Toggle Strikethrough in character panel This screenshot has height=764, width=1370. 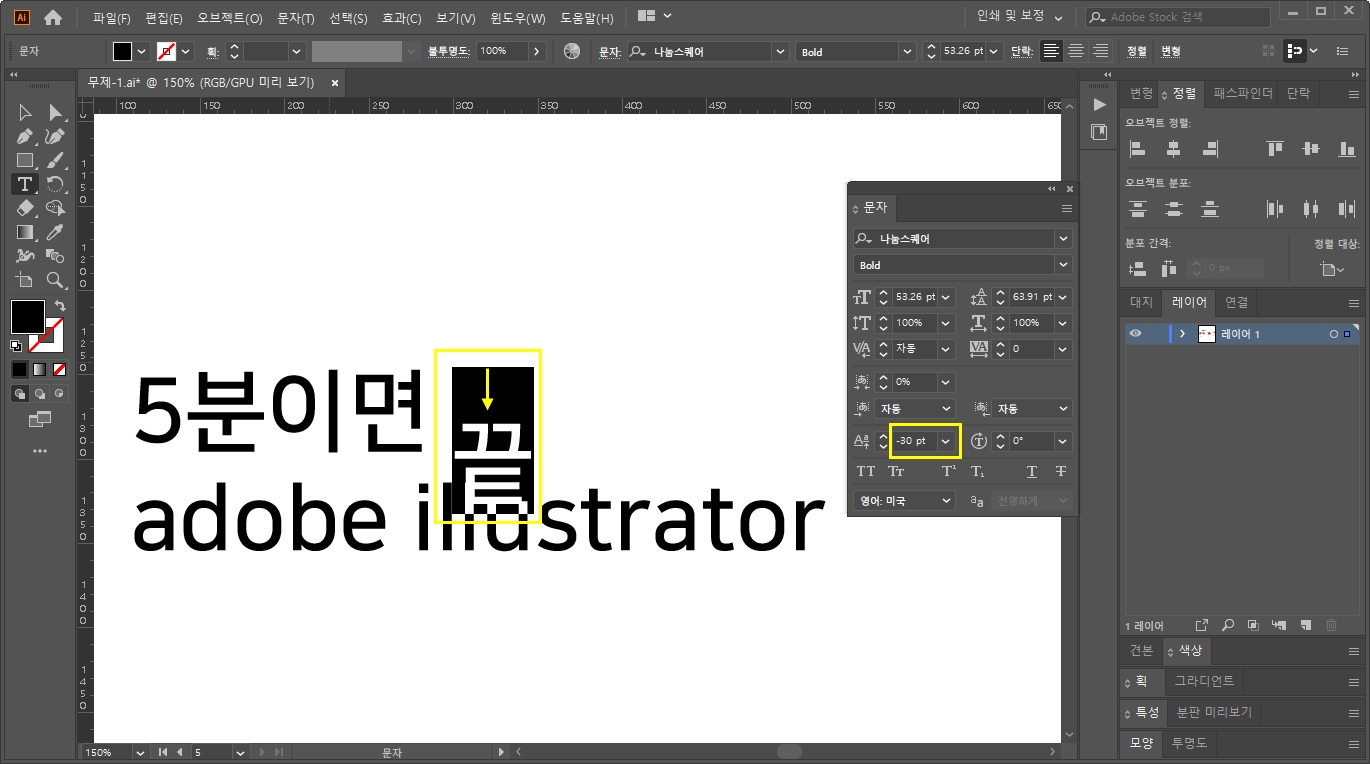[x=1060, y=471]
